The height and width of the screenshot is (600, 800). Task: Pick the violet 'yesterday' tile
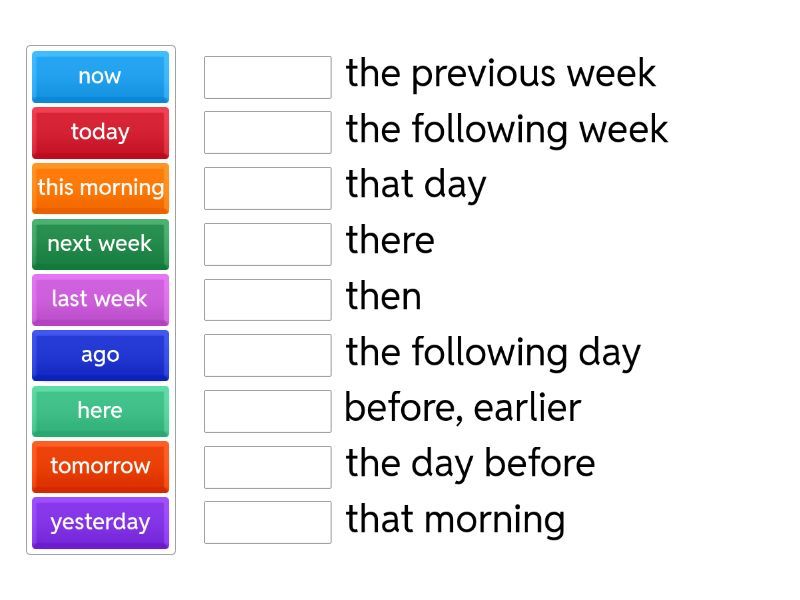[x=100, y=522]
